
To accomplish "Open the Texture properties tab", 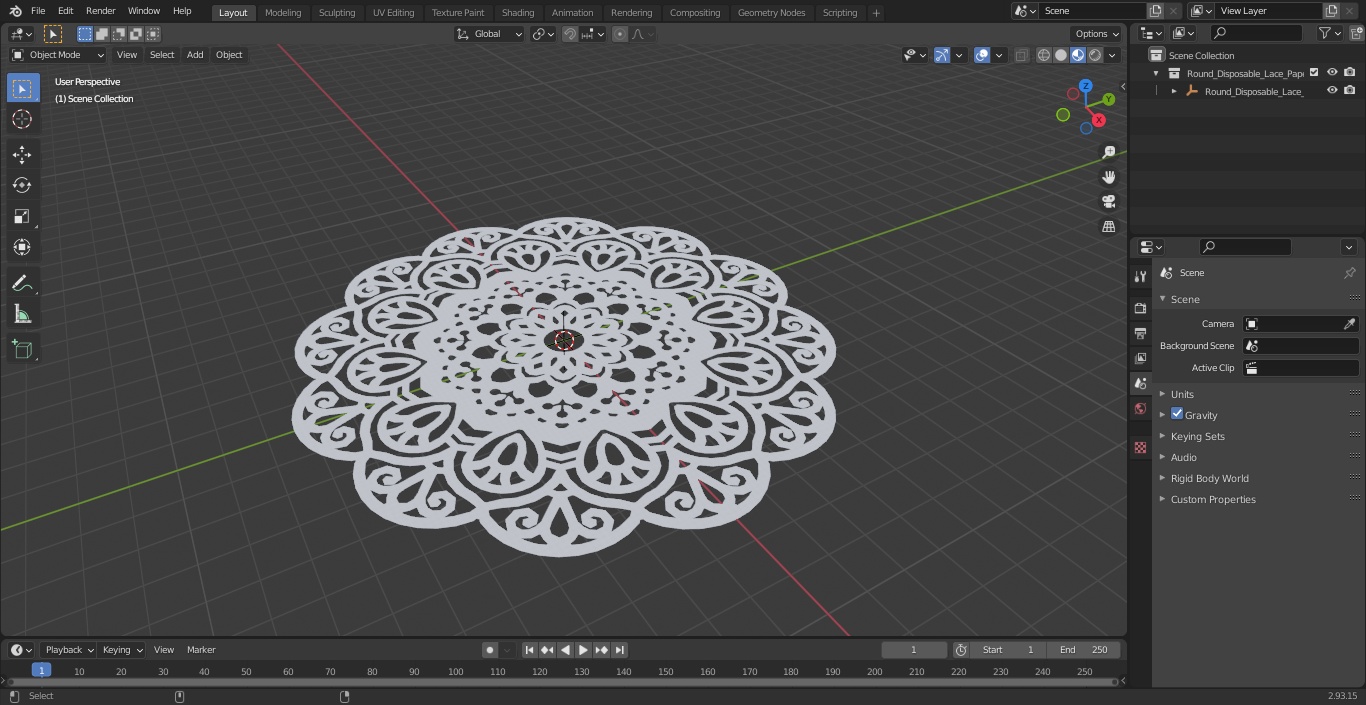I will (1140, 447).
